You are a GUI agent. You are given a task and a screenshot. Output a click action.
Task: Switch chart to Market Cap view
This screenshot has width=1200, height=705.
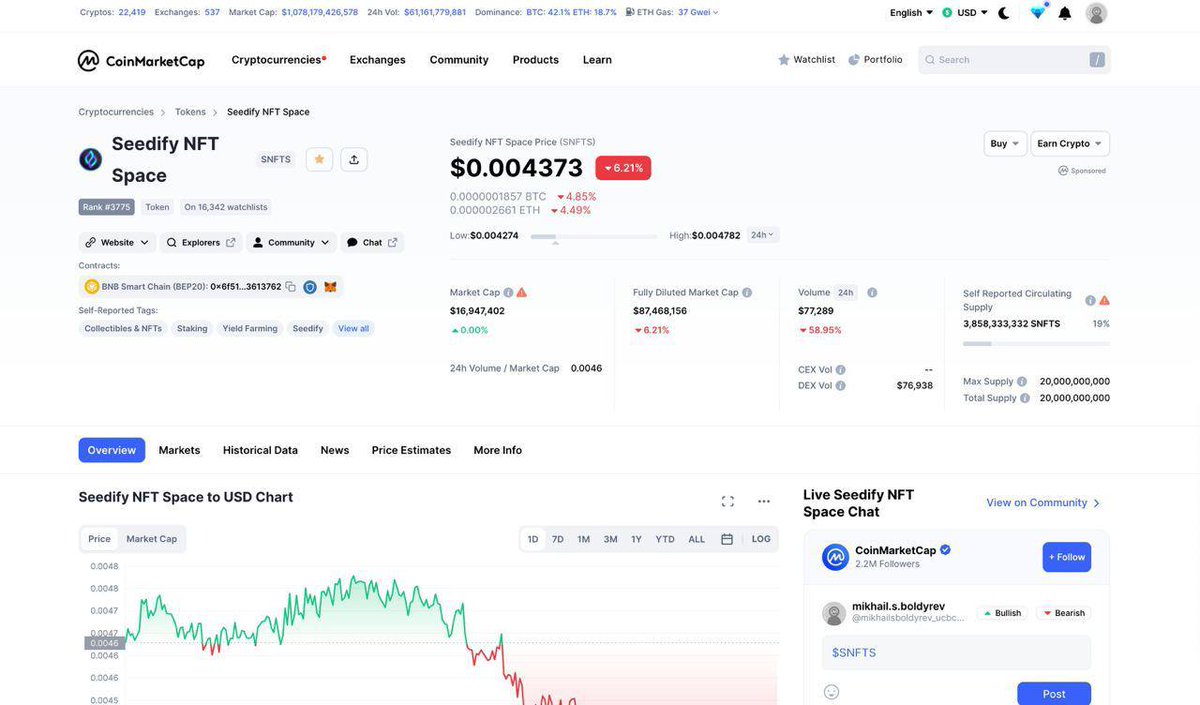151,539
